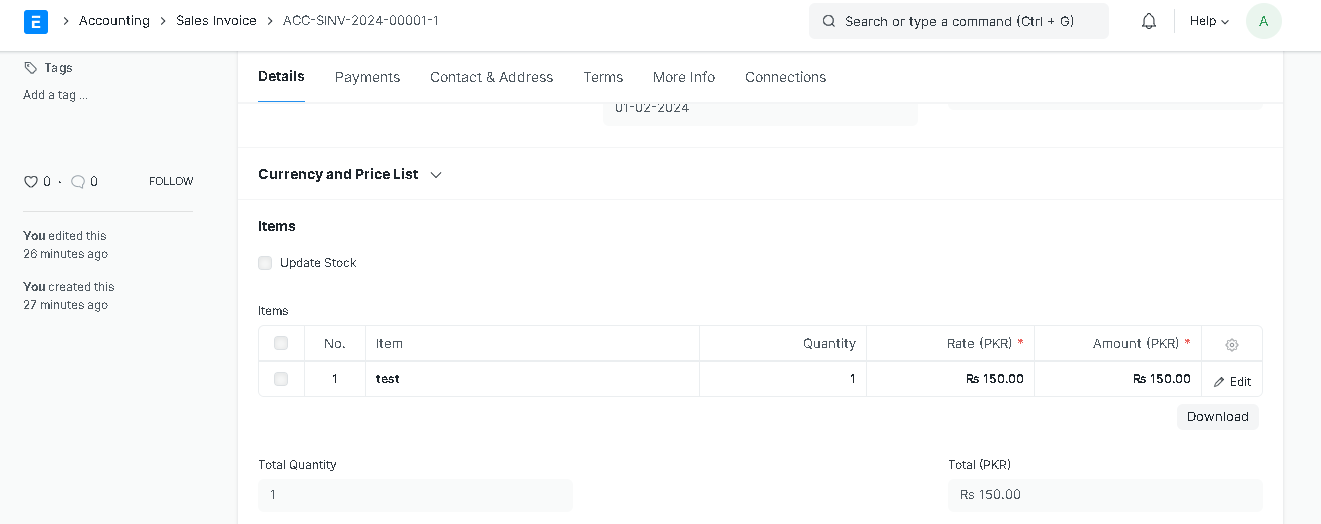Edit row 1 with the Edit button

click(x=1232, y=382)
